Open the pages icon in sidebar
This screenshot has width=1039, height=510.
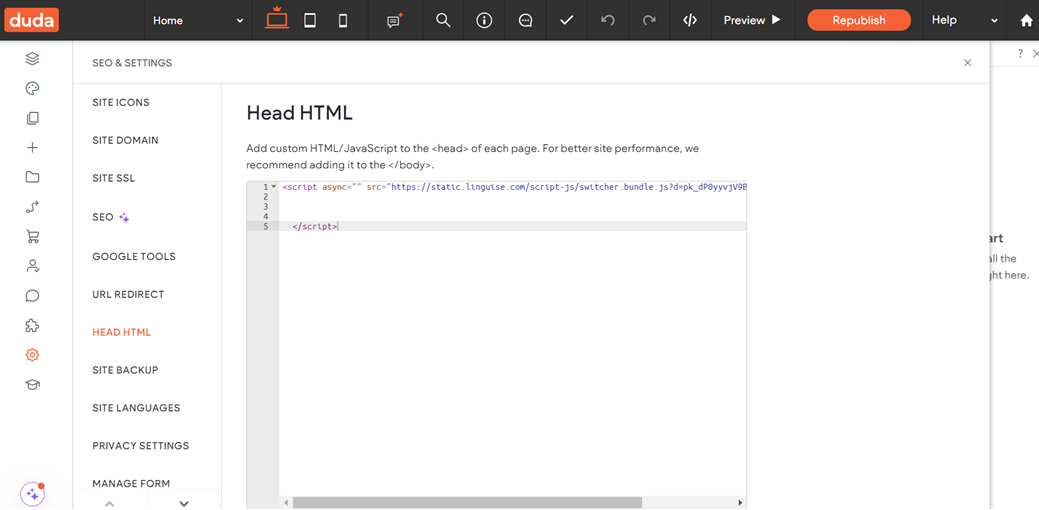tap(32, 119)
